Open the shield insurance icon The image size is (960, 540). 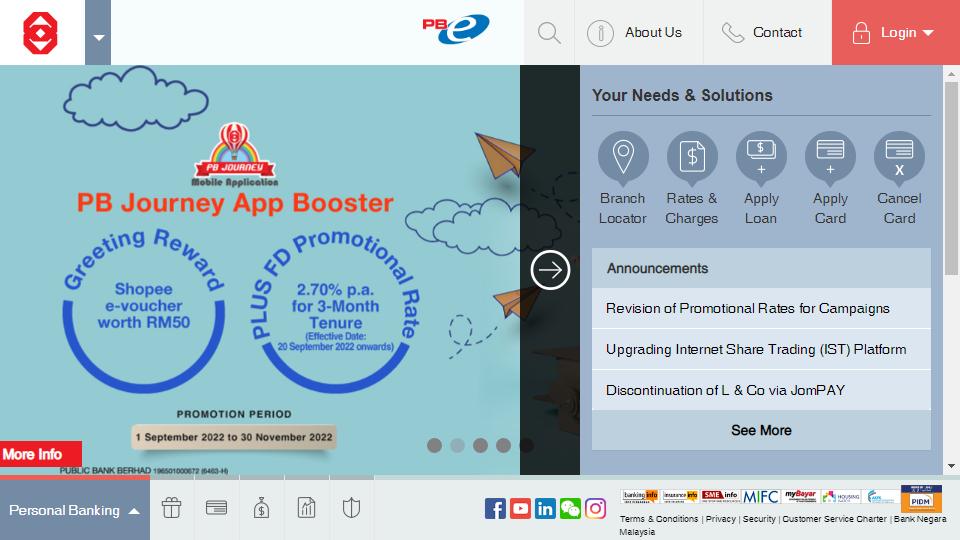[351, 508]
